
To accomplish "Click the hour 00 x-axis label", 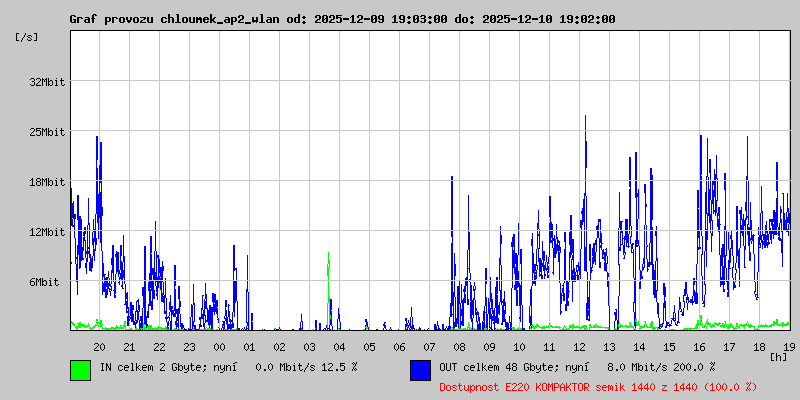I will point(219,347).
